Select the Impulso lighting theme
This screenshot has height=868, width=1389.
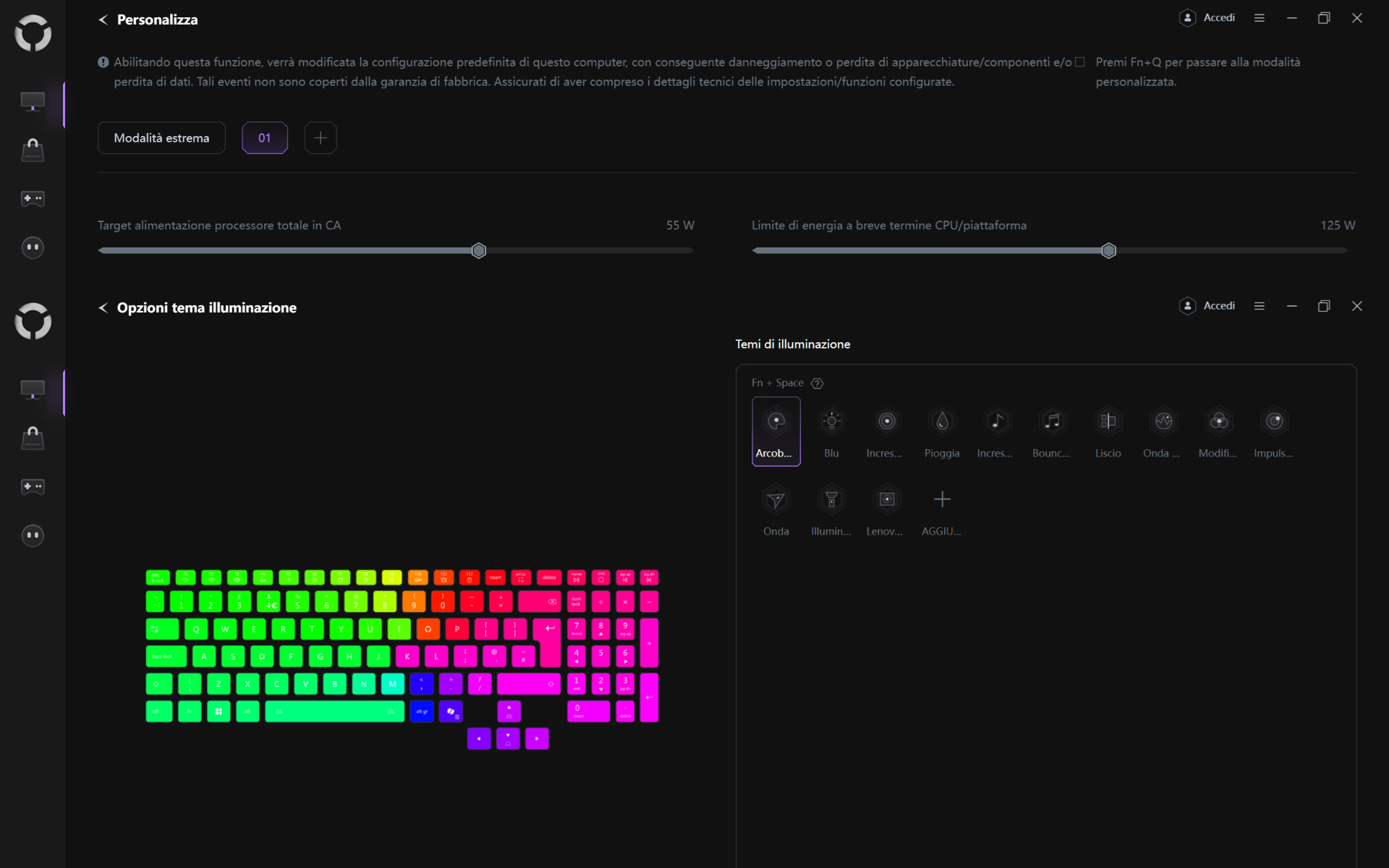point(1273,431)
